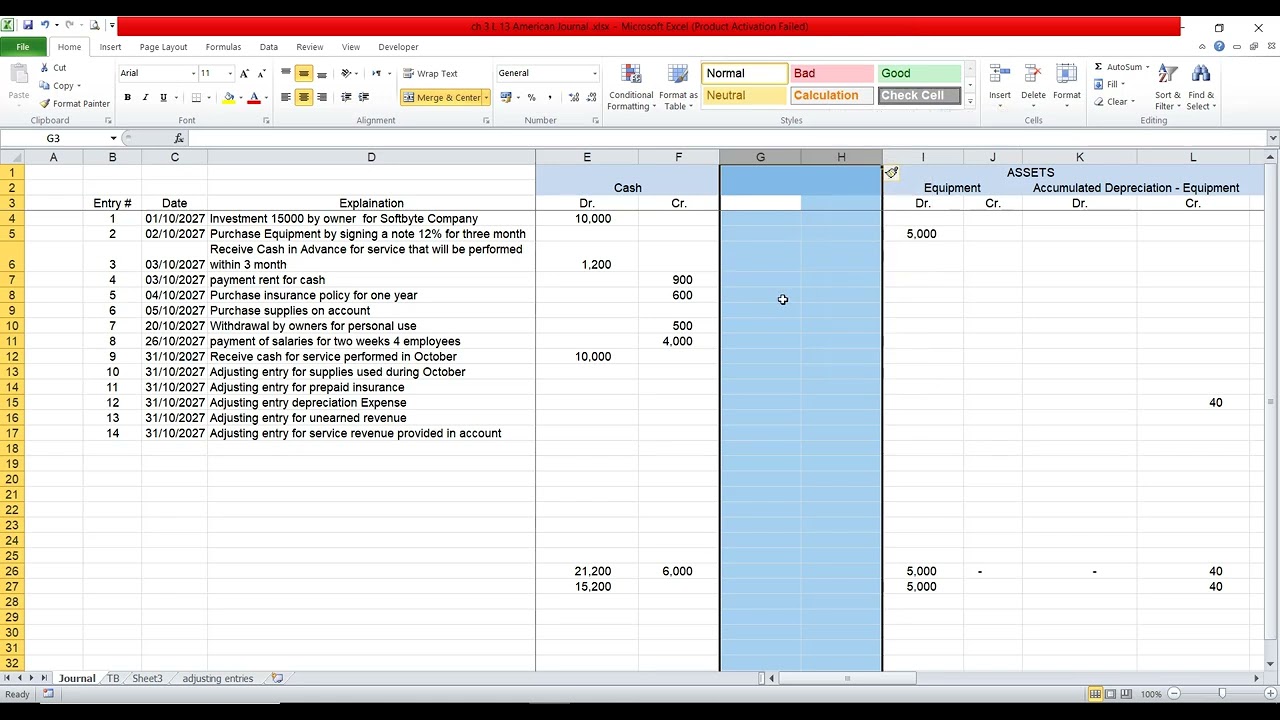Switch to the Formulas tab
Screen dimensions: 1280x720
tap(223, 47)
